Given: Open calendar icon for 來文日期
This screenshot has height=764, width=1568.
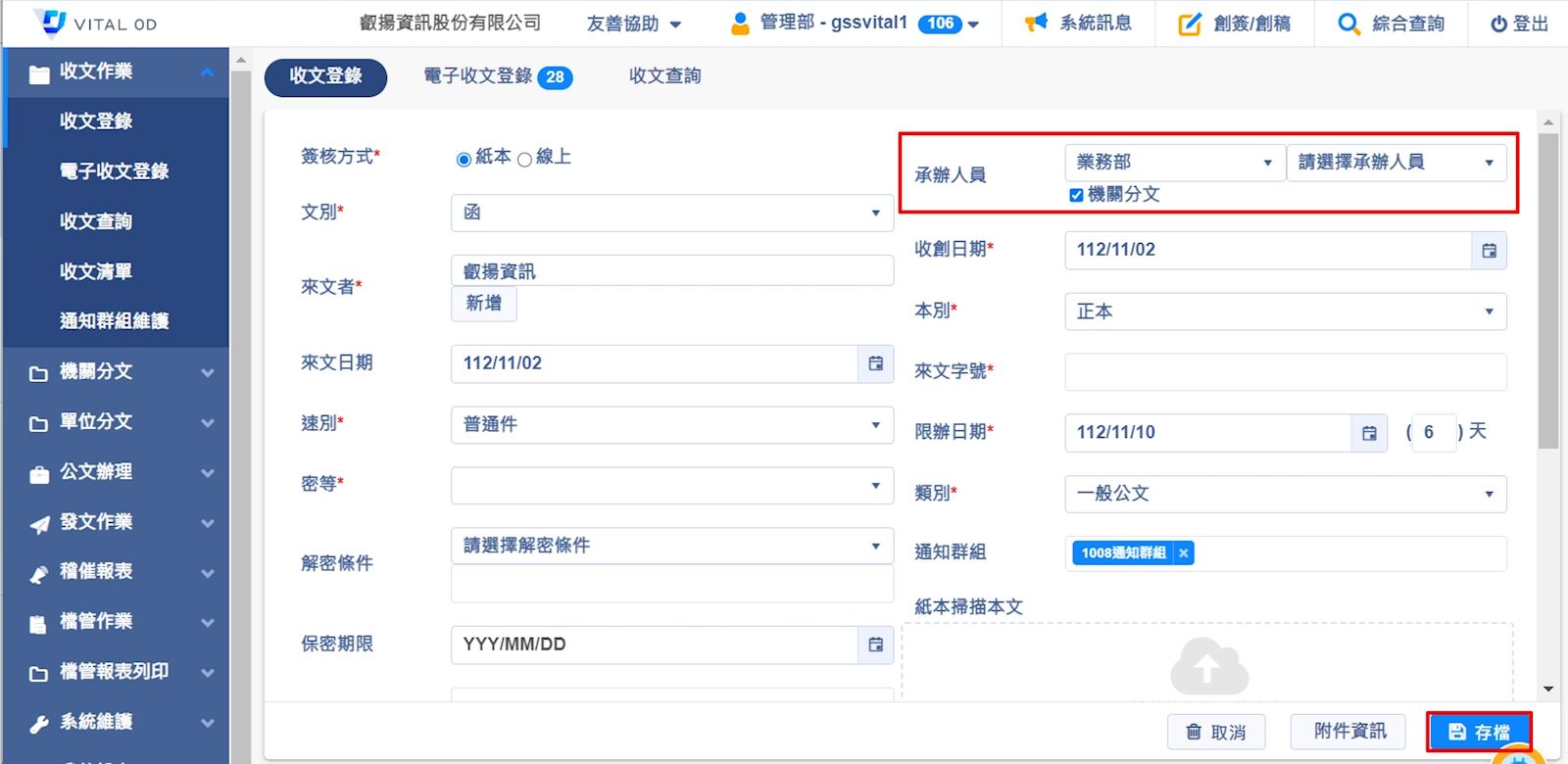Looking at the screenshot, I should [875, 363].
